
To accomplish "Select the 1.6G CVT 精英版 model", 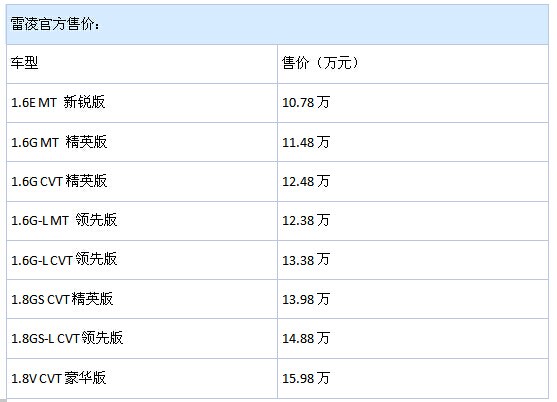I will tap(59, 181).
